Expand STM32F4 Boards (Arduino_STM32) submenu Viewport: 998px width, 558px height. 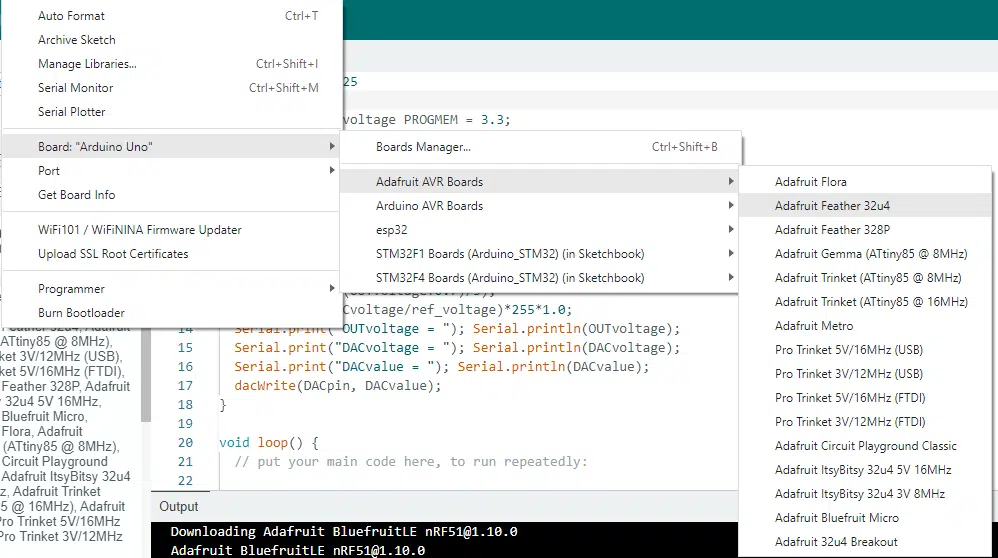tap(540, 278)
